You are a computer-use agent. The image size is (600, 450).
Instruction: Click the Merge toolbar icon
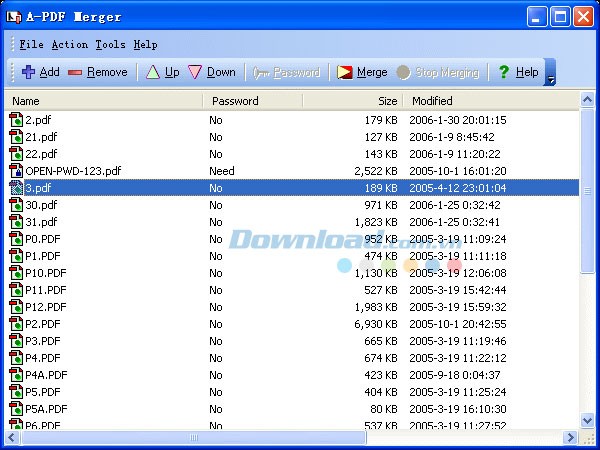tap(345, 72)
